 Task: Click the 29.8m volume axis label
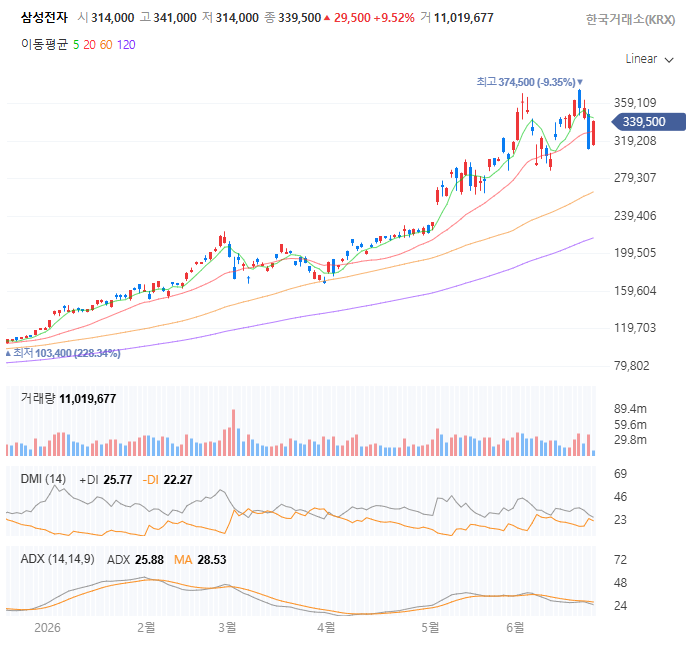coord(630,440)
